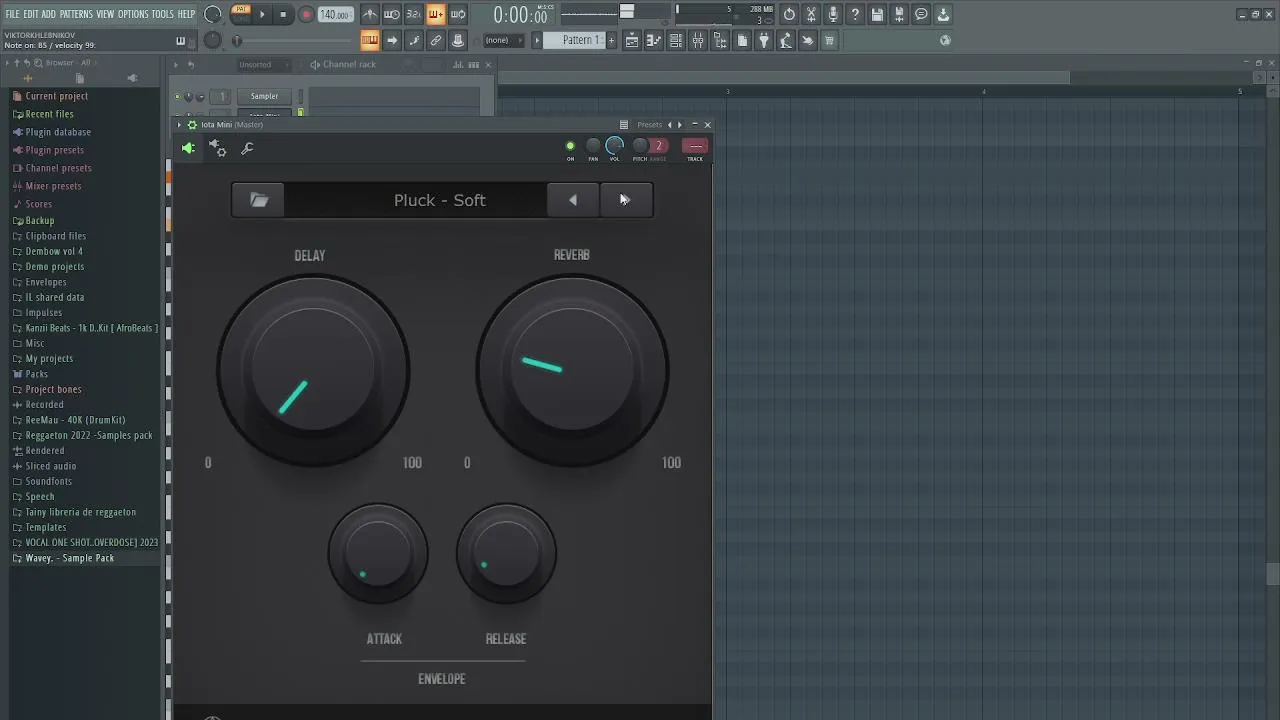1280x720 pixels.
Task: Open the browser/plugin picker view icon
Action: click(x=720, y=40)
